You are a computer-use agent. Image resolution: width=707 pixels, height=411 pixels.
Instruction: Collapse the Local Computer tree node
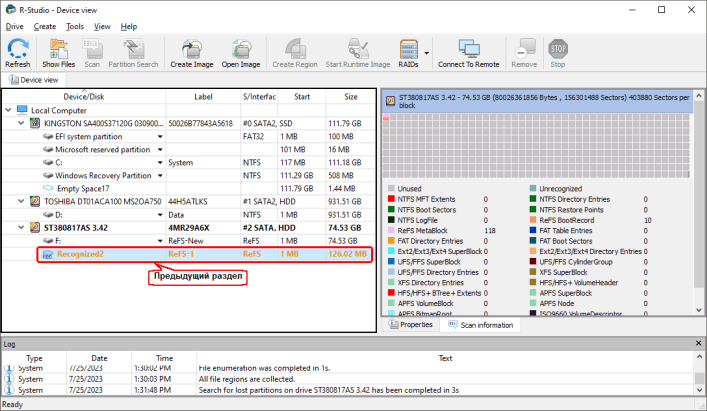point(8,110)
